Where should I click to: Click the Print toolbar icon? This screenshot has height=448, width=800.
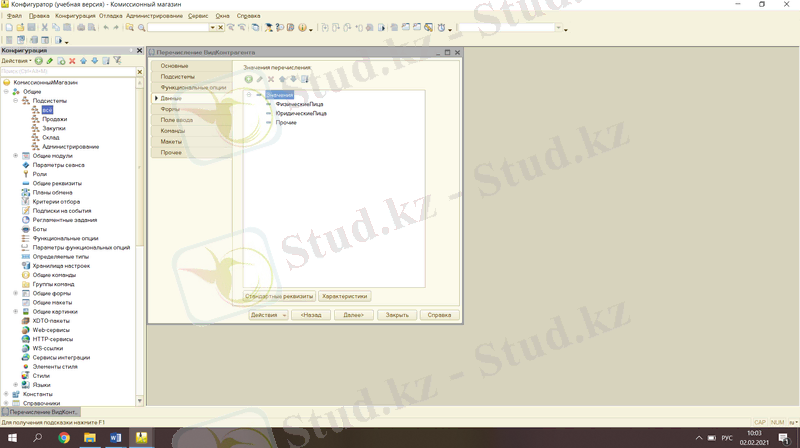[81, 28]
